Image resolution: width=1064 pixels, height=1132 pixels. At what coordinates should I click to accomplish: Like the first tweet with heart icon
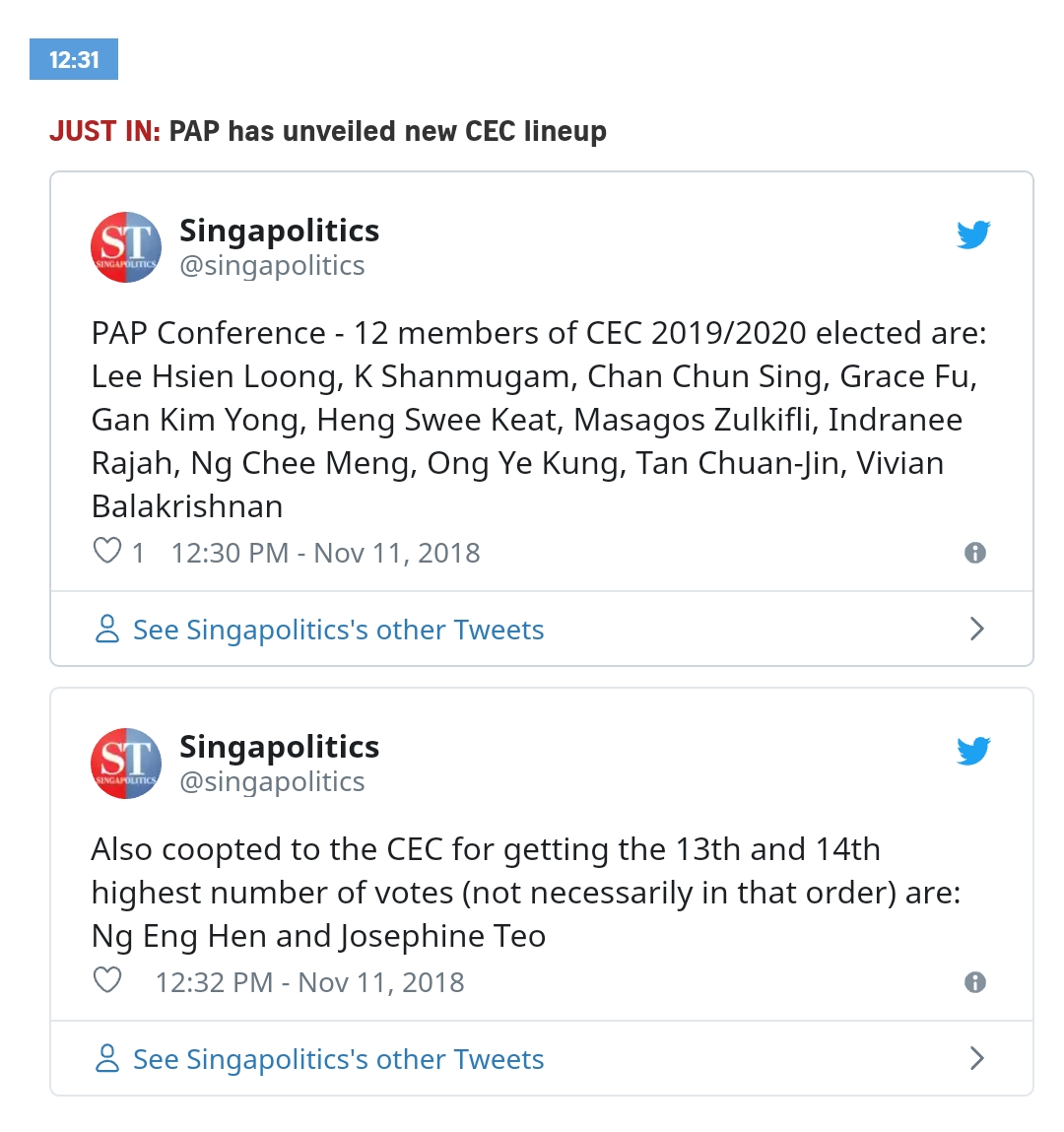pos(107,551)
